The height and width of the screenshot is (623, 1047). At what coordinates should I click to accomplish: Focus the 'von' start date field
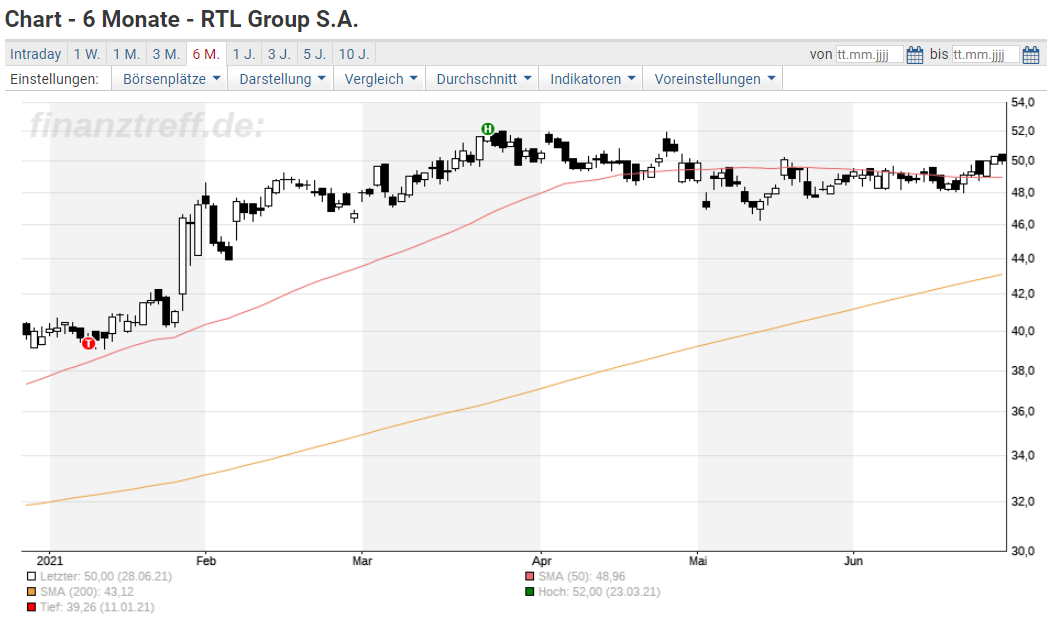870,55
